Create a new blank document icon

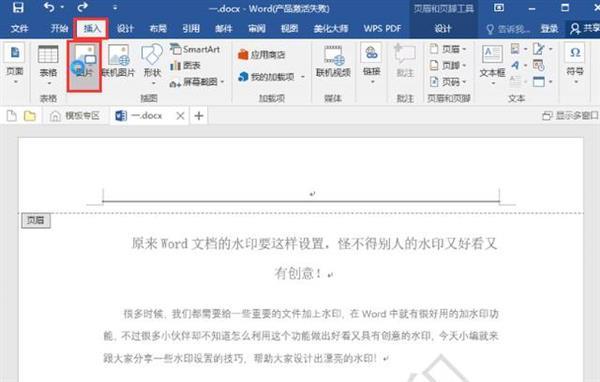coord(12,116)
